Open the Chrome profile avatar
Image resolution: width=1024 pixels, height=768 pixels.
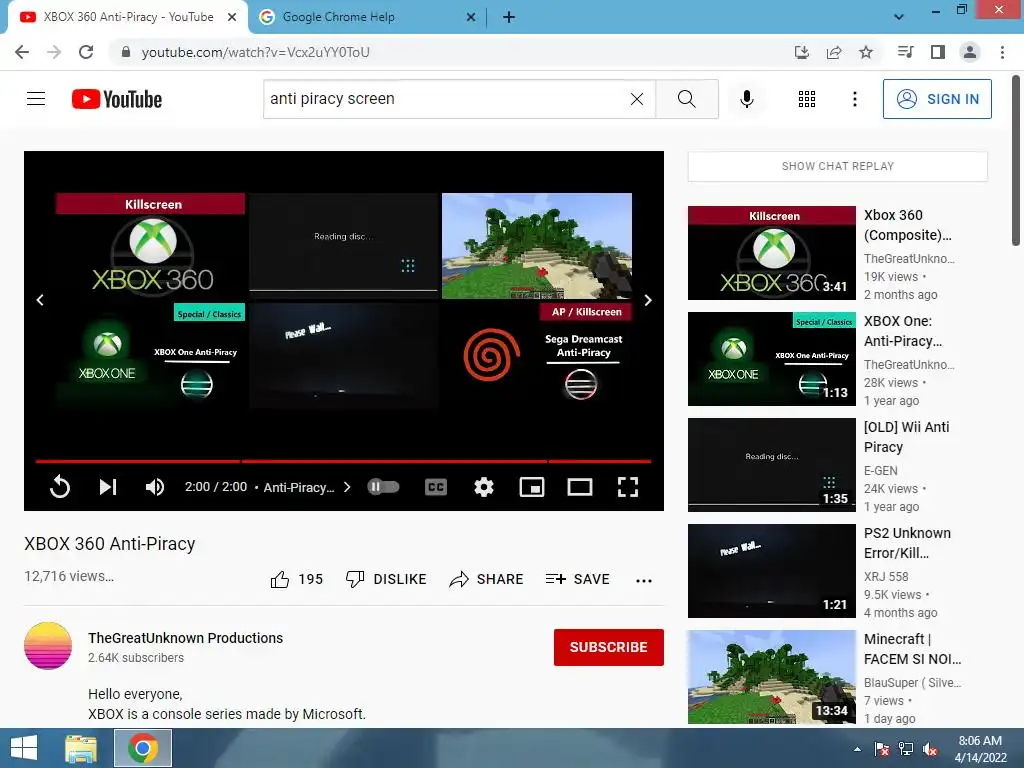970,52
